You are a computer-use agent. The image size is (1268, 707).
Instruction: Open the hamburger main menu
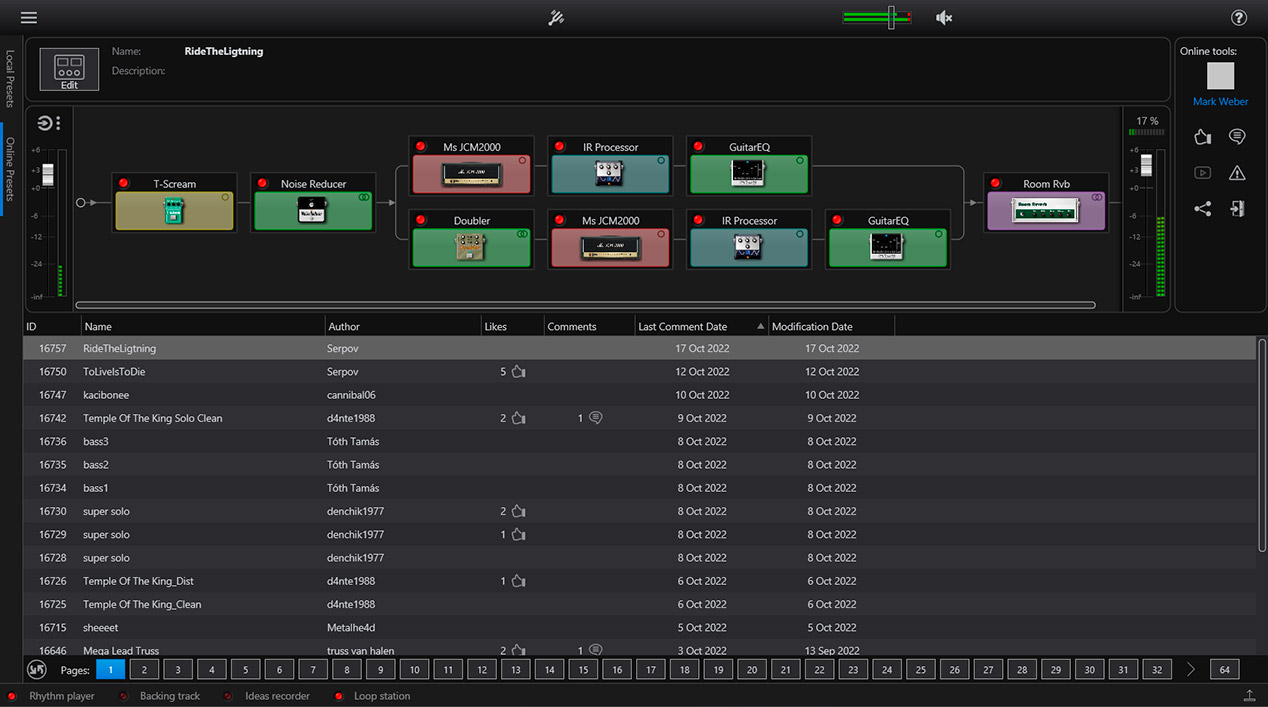point(28,18)
